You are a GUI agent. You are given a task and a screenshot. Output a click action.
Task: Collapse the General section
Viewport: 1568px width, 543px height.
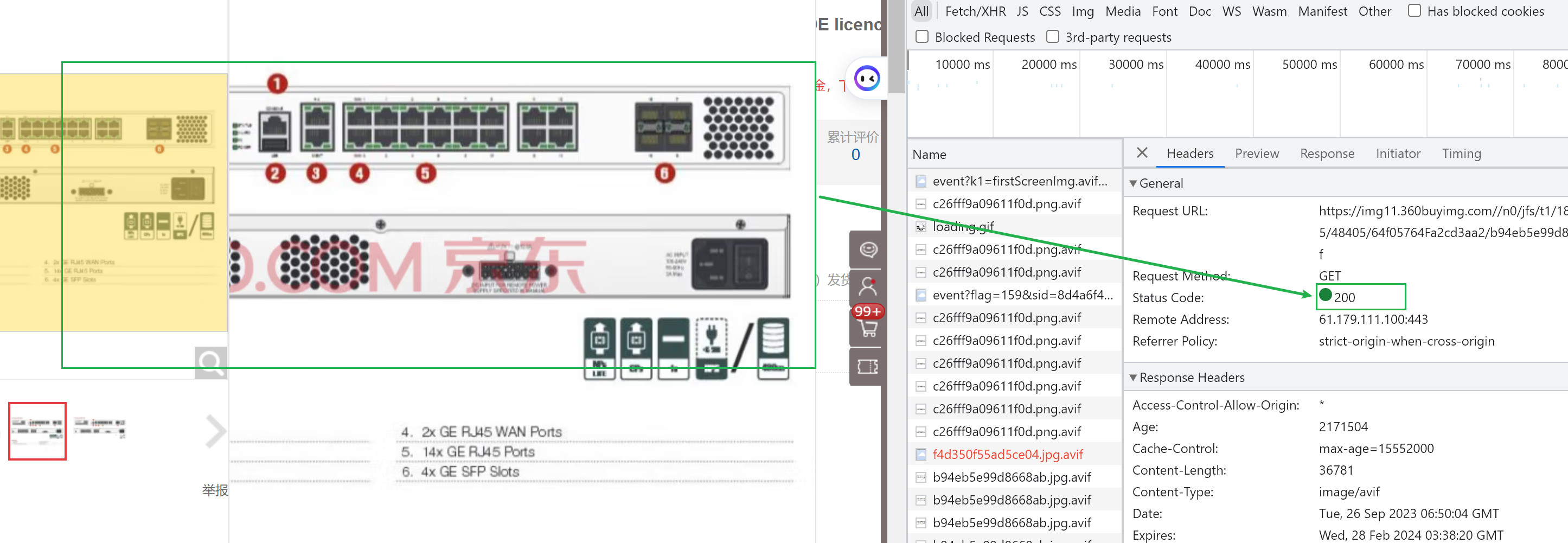point(1133,183)
